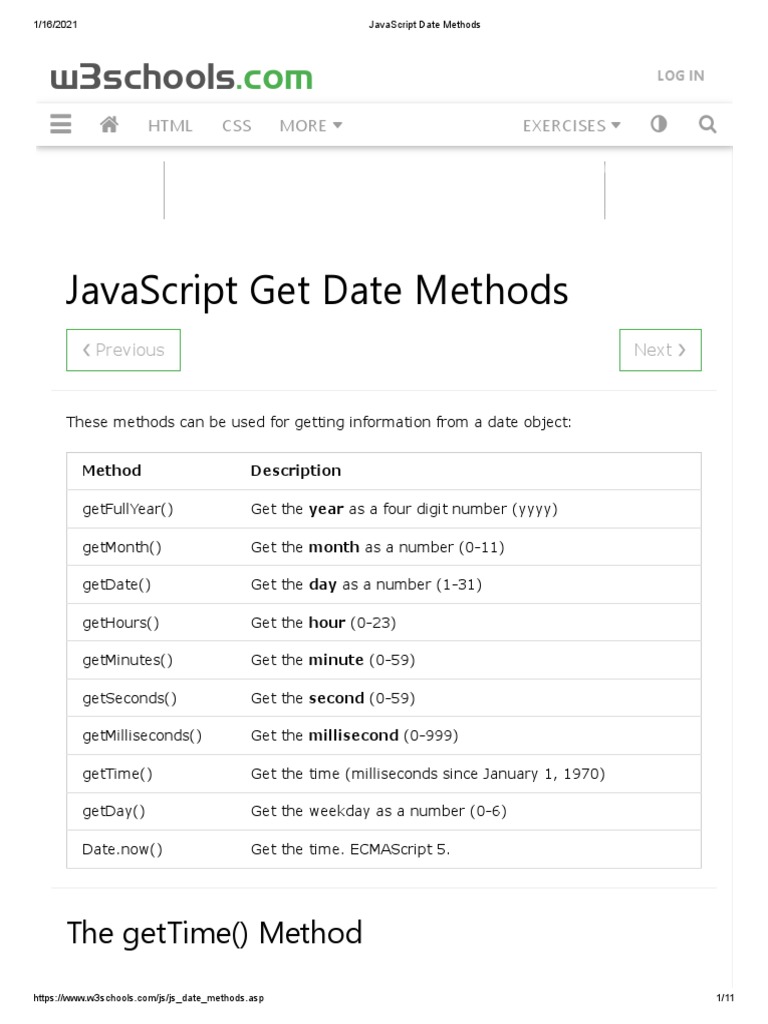Click the LOG IN link
The height and width of the screenshot is (1024, 768).
click(x=680, y=75)
